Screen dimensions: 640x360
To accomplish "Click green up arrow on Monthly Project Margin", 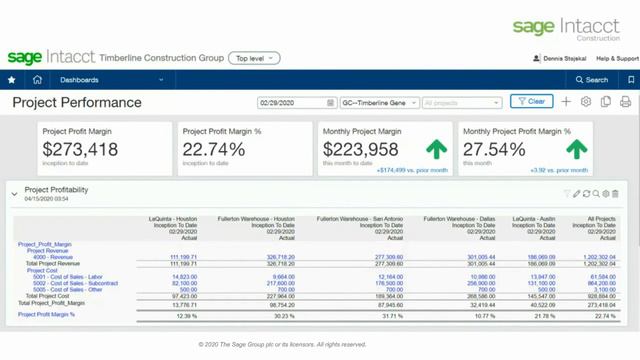I will pyautogui.click(x=436, y=149).
